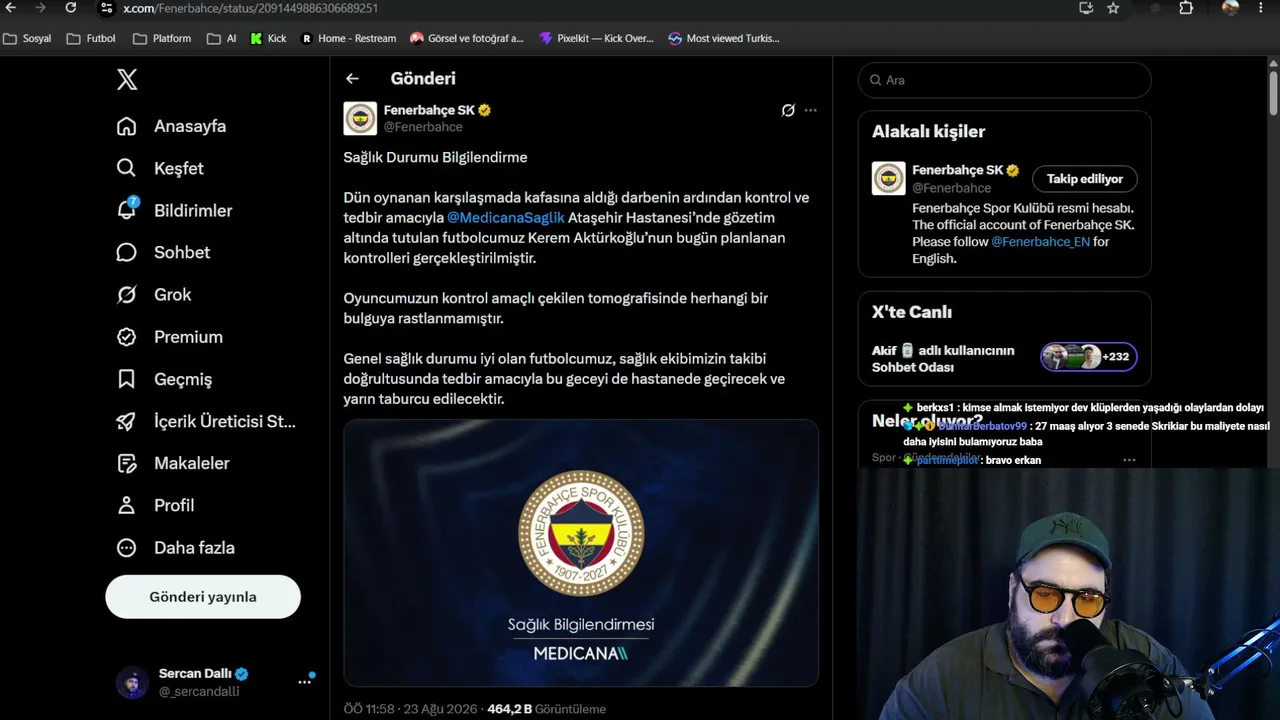
Task: Click the Anasayfa house icon
Action: click(x=126, y=126)
